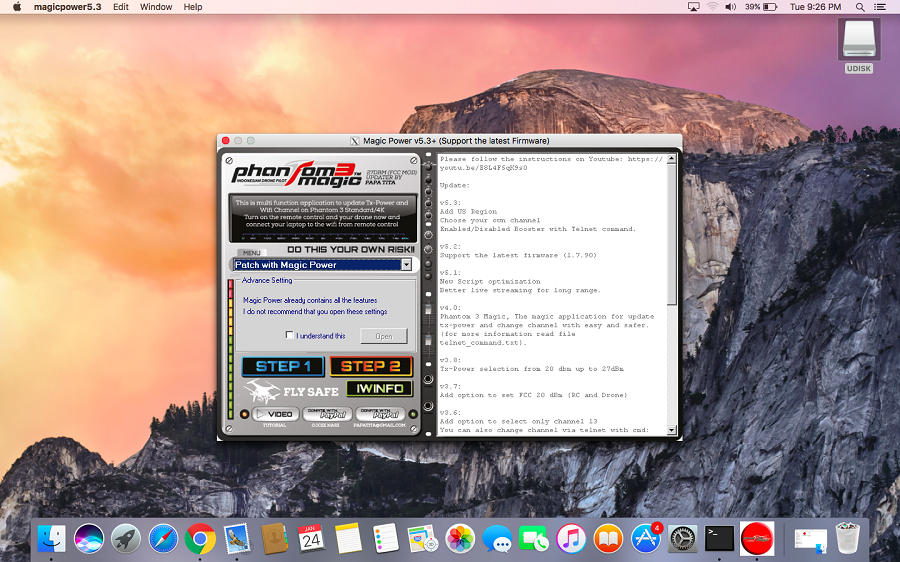900x562 pixels.
Task: Click the 'Update:' line in the changelog
Action: [x=455, y=185]
